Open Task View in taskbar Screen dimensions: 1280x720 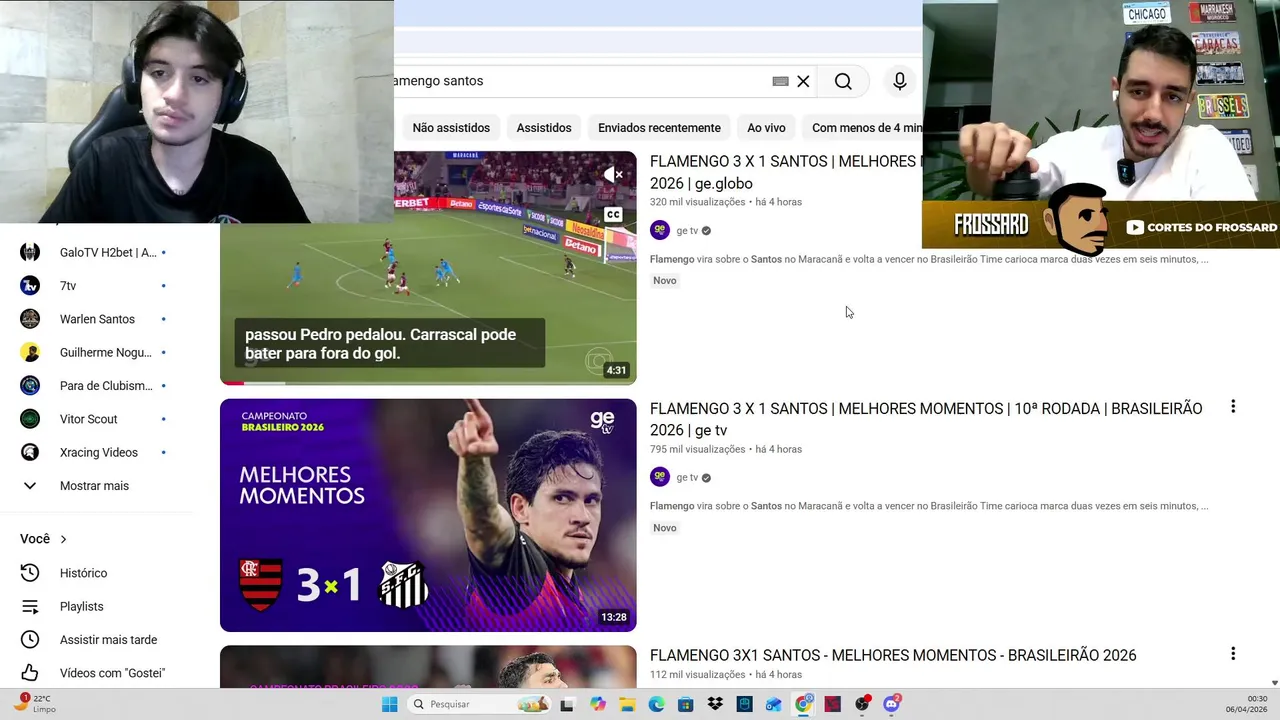coord(568,704)
